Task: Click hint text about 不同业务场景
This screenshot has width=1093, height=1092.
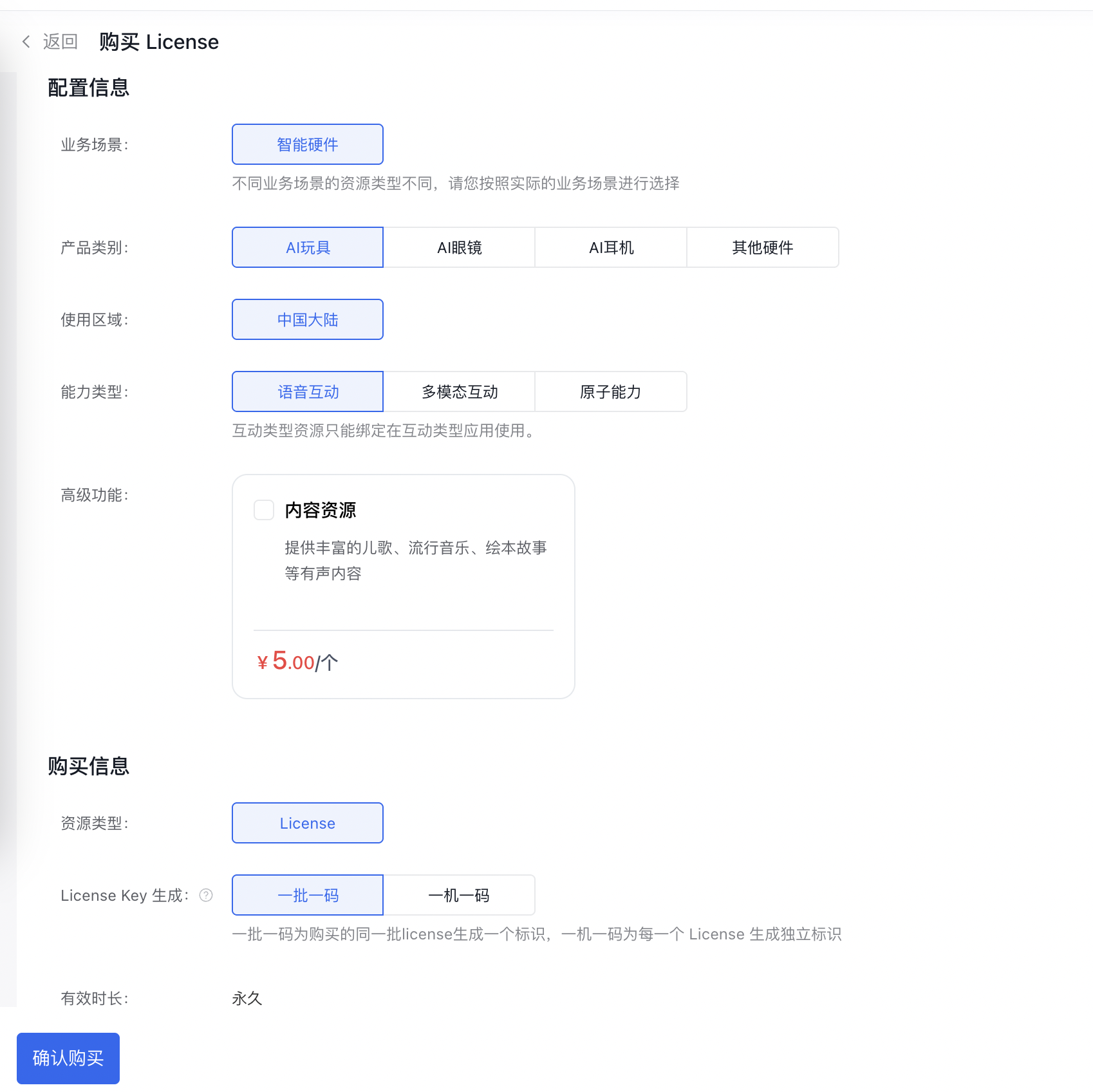Action: [456, 184]
